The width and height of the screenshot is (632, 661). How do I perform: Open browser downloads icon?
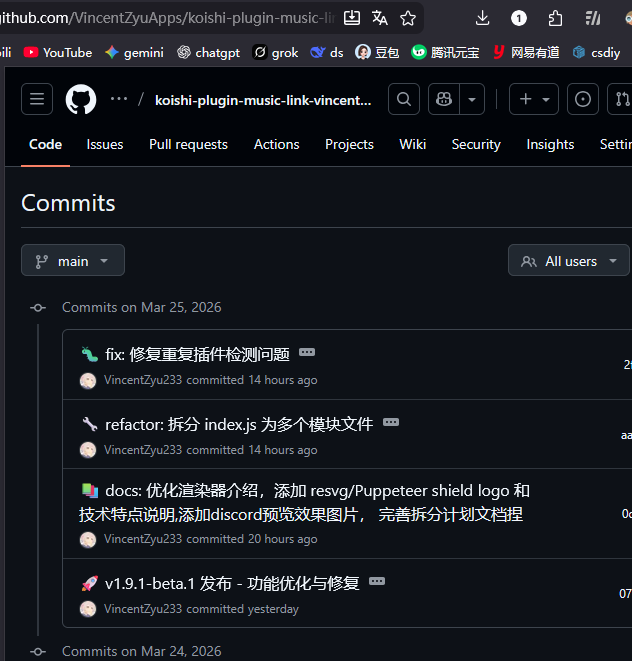[x=482, y=18]
